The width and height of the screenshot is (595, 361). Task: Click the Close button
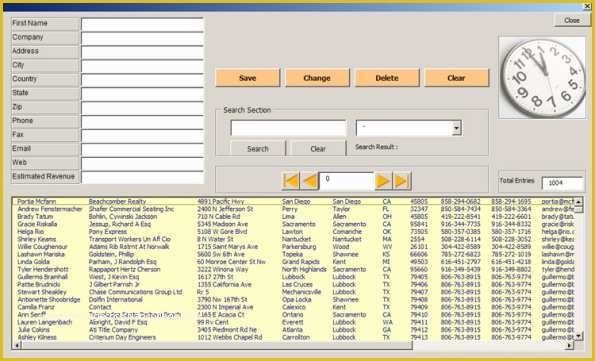[x=572, y=20]
